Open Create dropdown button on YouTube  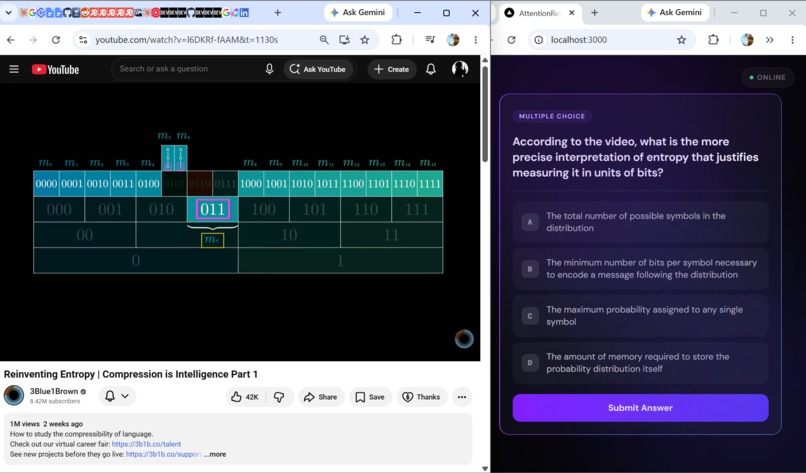[391, 69]
